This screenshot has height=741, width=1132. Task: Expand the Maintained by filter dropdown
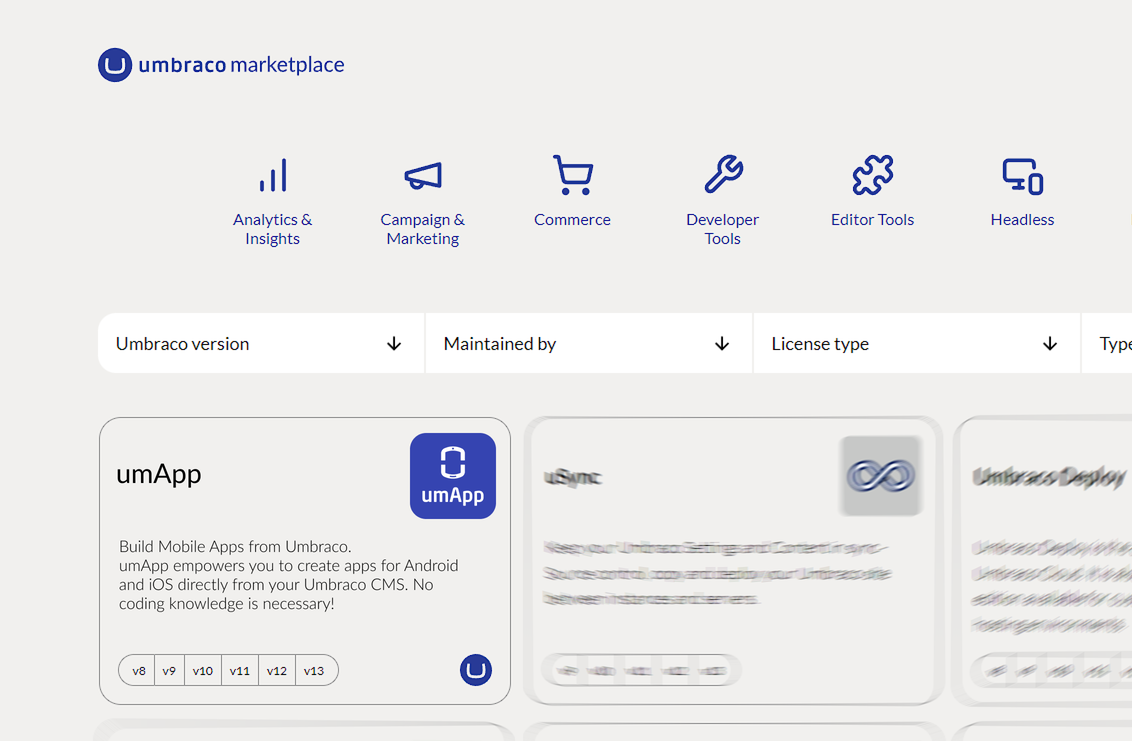pyautogui.click(x=589, y=343)
